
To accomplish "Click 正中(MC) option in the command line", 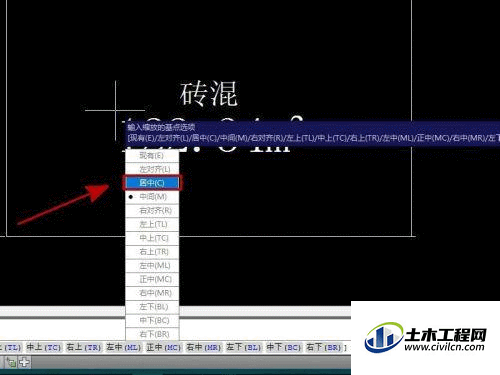I will pos(164,347).
